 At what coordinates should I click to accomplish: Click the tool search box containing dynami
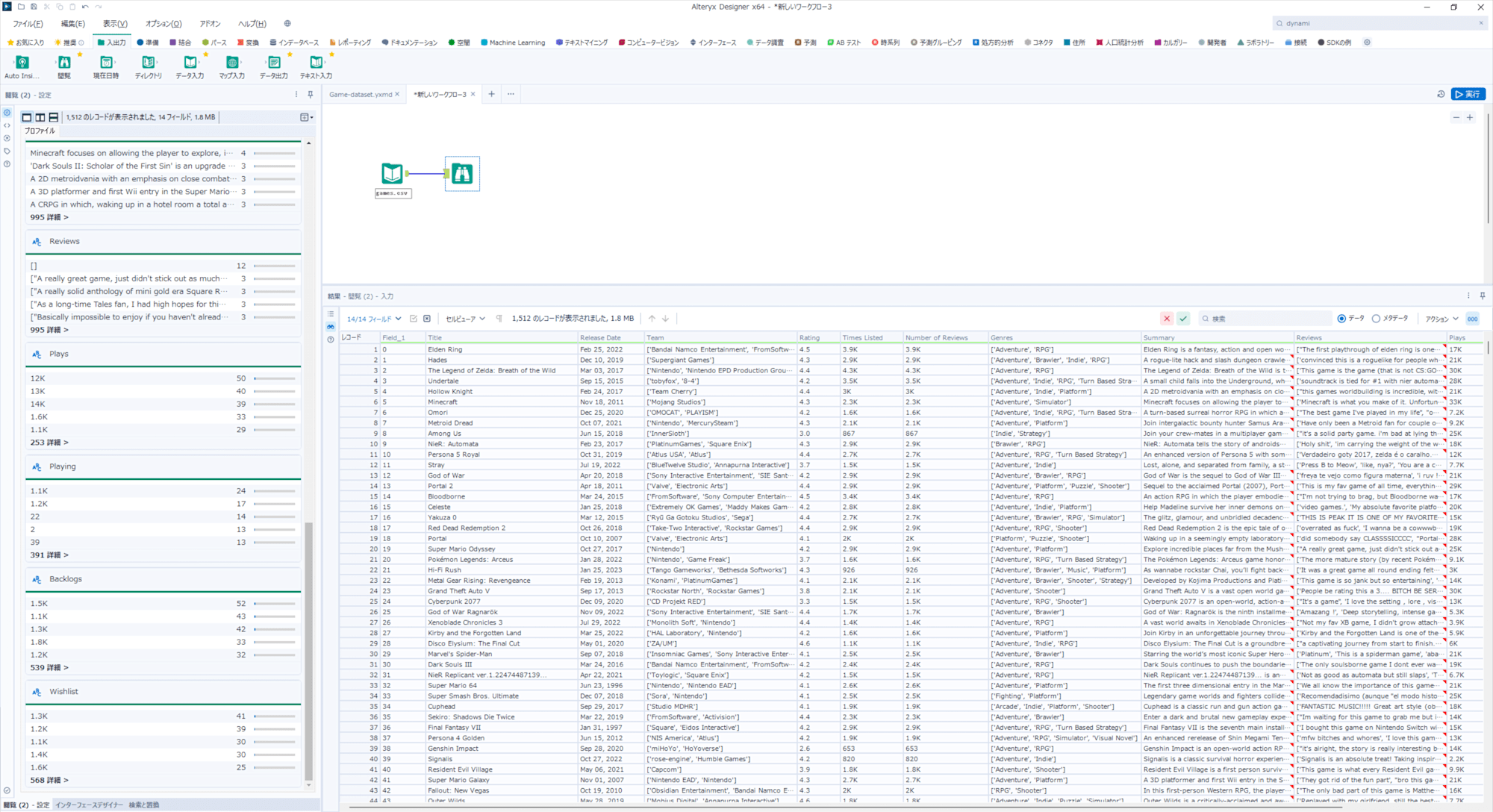pos(1380,23)
